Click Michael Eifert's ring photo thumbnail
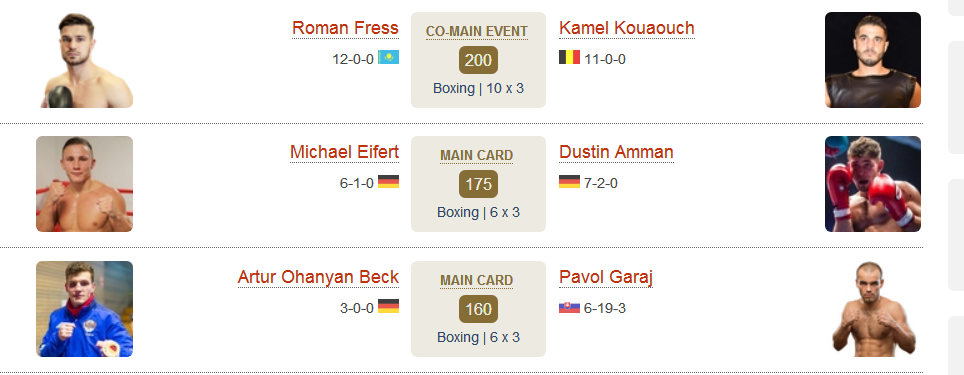The image size is (964, 375). (85, 184)
